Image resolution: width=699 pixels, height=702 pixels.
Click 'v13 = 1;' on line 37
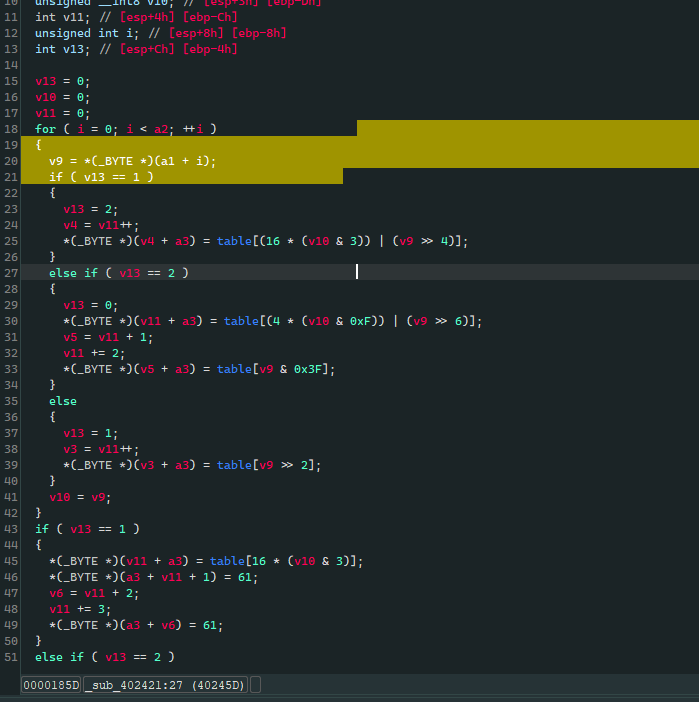(91, 433)
